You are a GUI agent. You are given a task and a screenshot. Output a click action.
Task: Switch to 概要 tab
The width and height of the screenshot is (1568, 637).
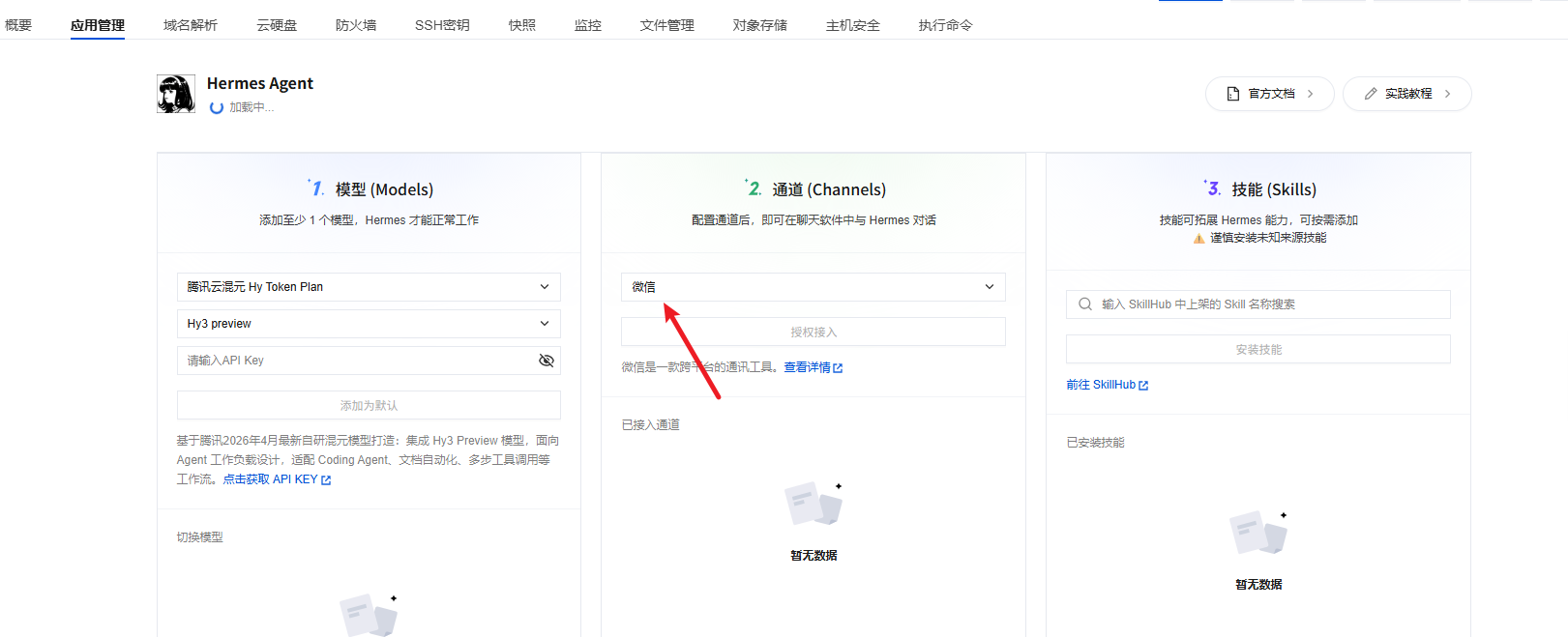click(x=18, y=25)
